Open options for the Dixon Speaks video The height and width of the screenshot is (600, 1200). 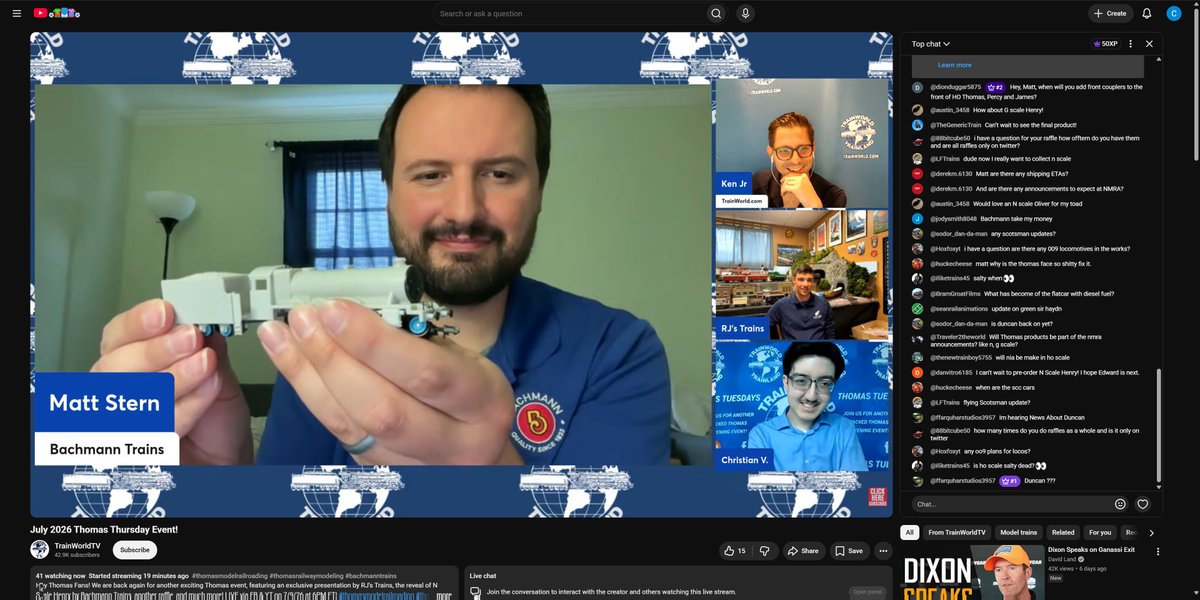[1158, 551]
